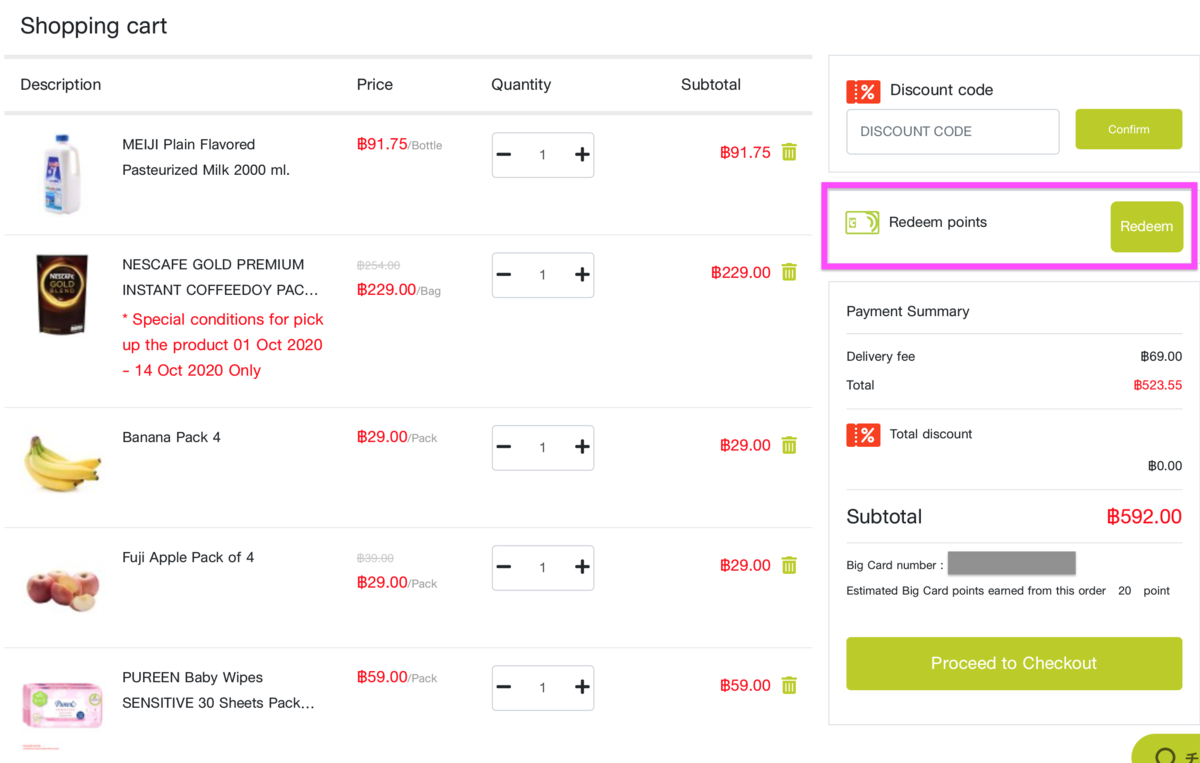The height and width of the screenshot is (763, 1200).
Task: Open MEIJI milk product thumbnail
Action: [62, 174]
